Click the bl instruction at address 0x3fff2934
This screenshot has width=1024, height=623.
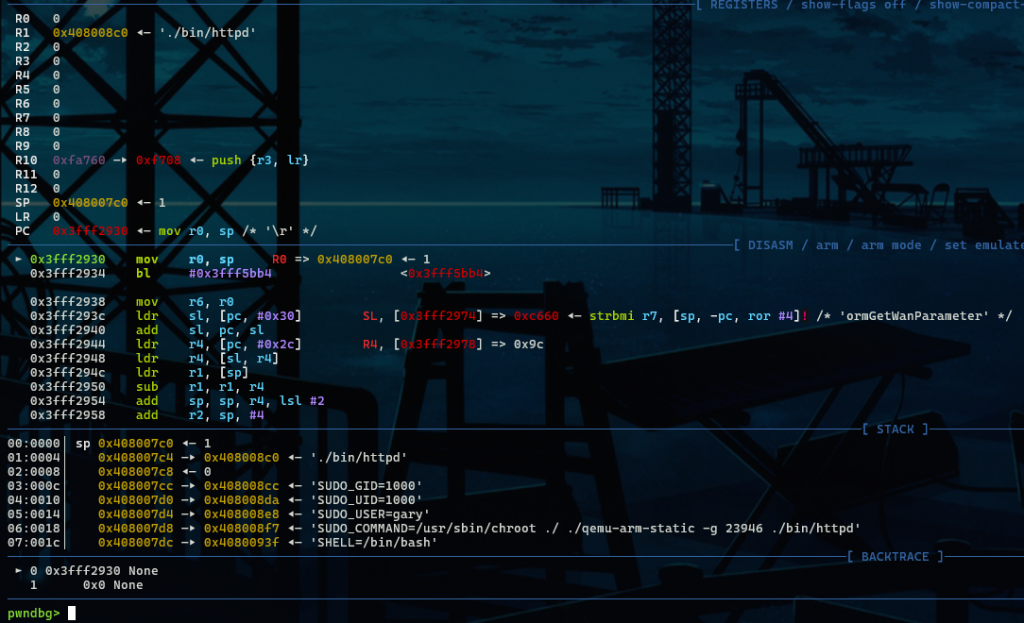click(146, 273)
